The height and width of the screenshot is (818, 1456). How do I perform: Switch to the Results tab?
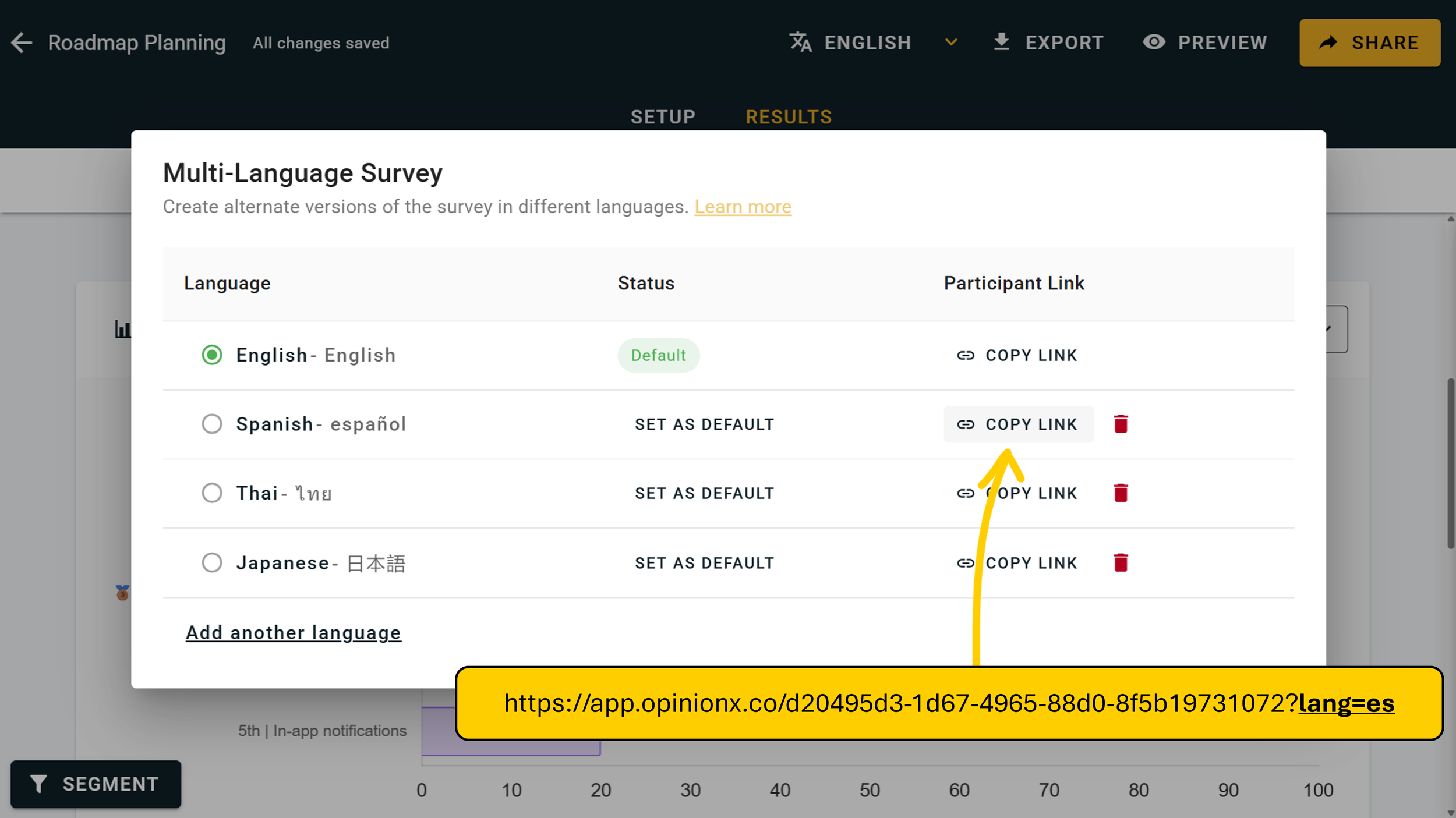coord(789,117)
